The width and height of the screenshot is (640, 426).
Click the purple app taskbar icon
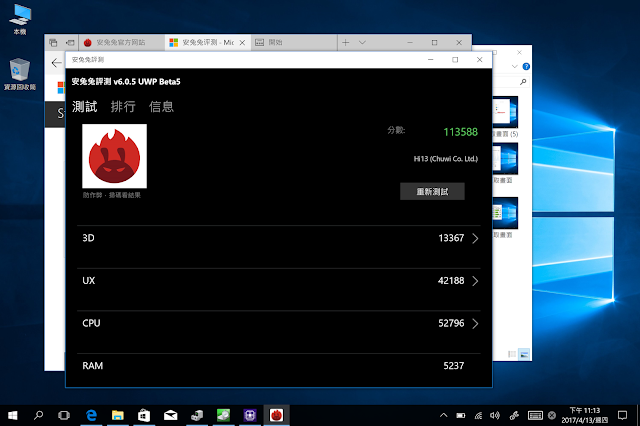250,415
